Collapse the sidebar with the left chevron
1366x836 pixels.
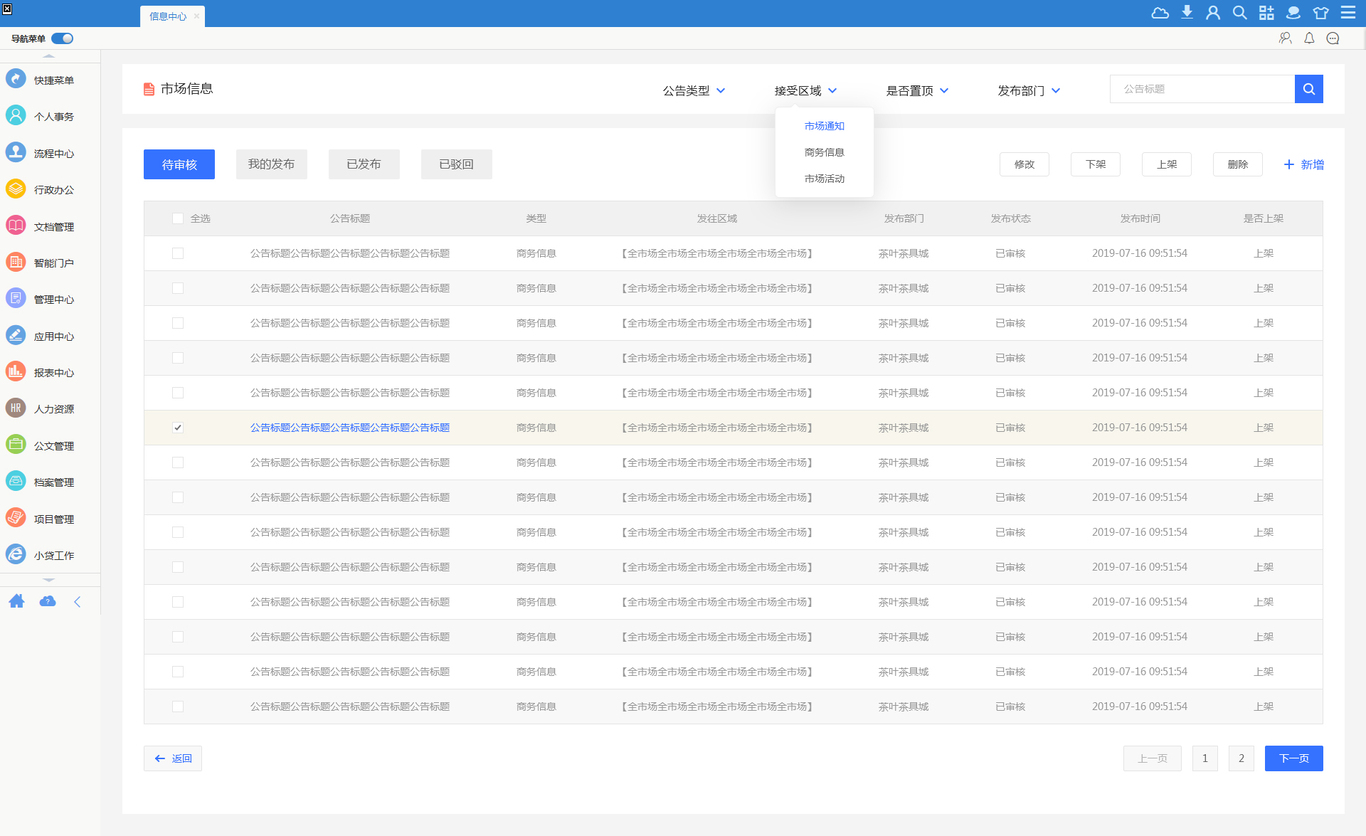(77, 601)
